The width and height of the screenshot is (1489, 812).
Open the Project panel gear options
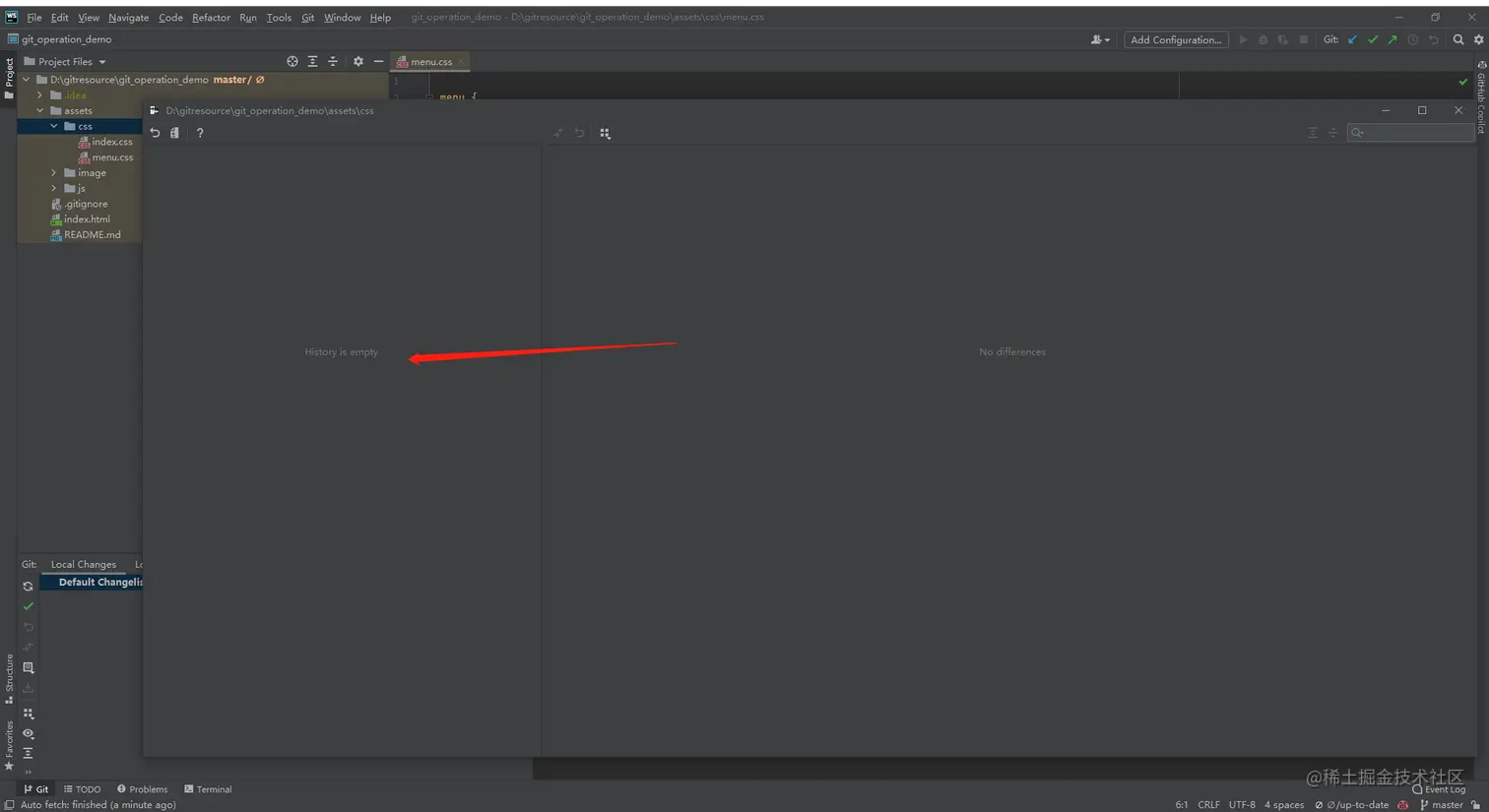click(358, 61)
